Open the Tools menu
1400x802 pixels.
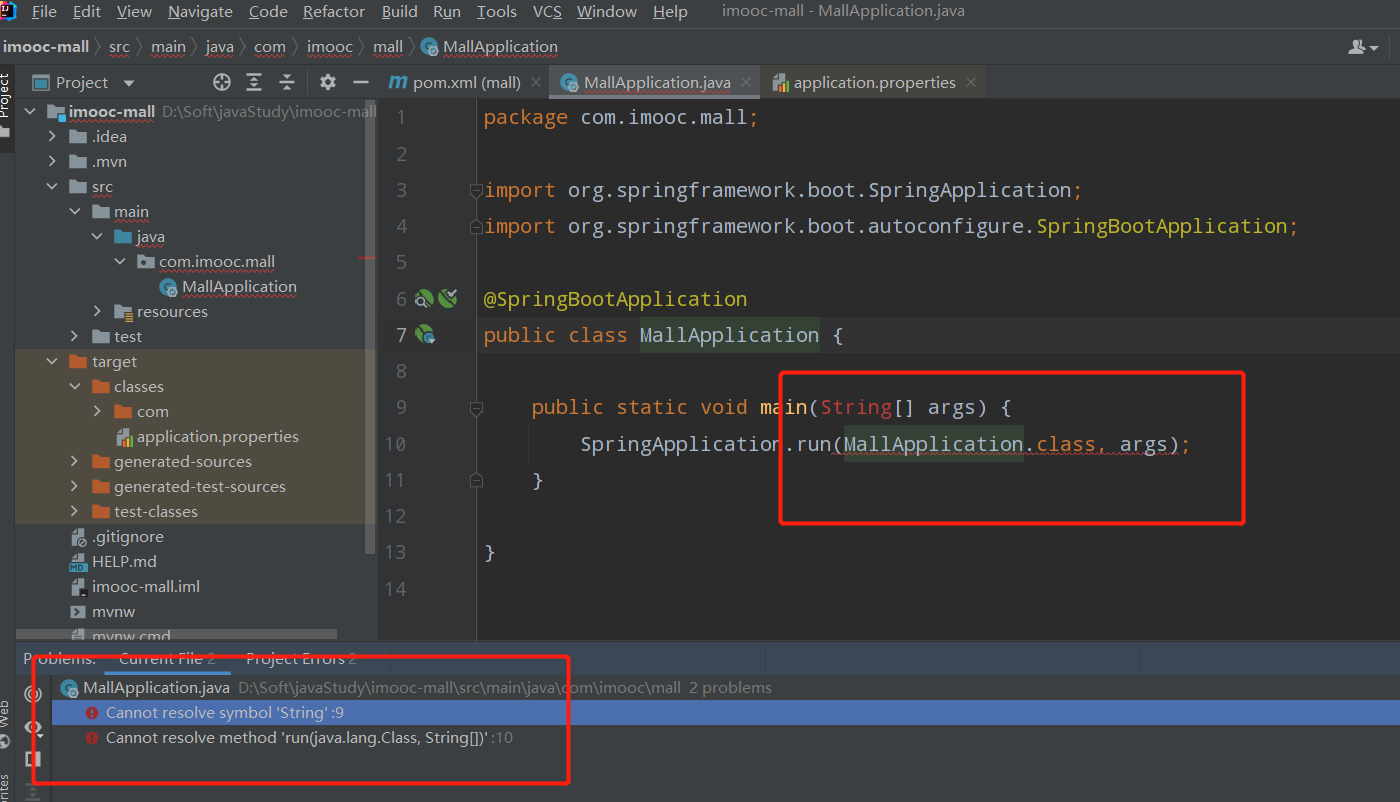coord(497,12)
